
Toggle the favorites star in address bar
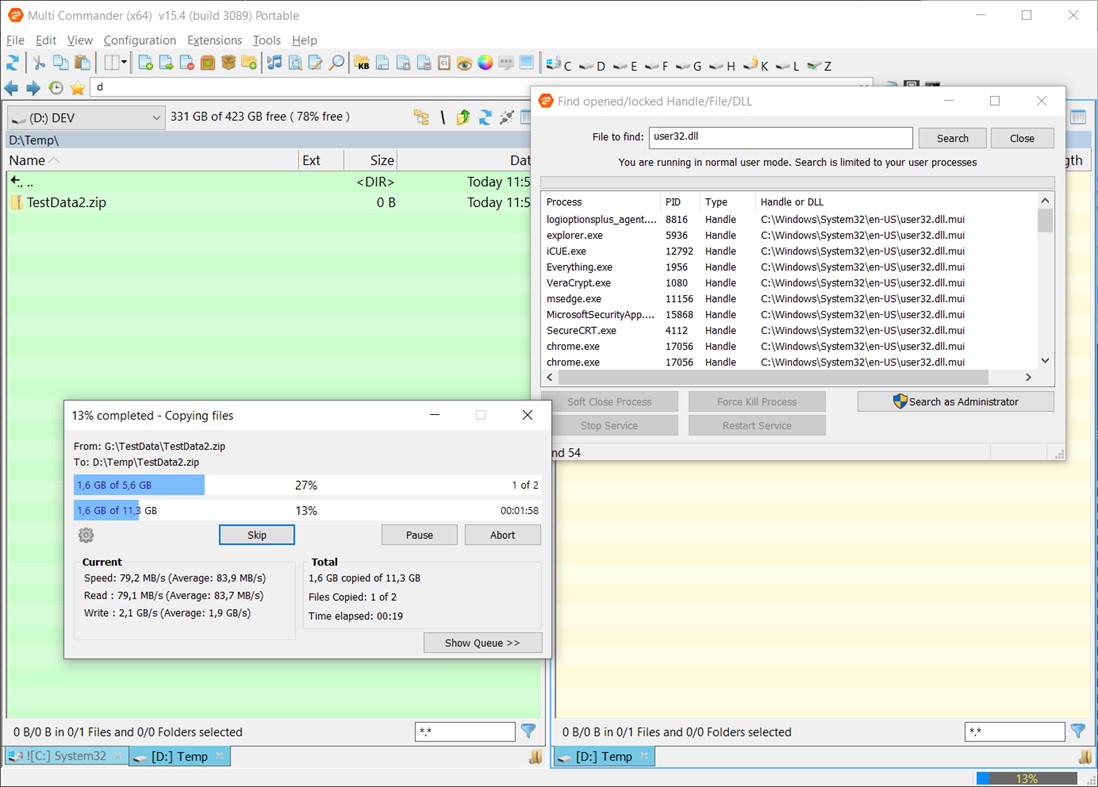tap(76, 87)
